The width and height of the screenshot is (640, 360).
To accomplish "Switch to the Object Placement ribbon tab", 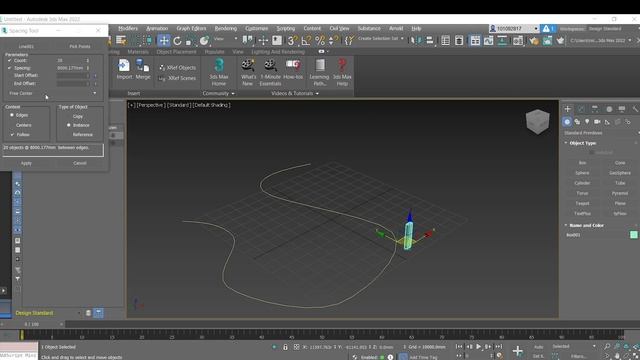I will pyautogui.click(x=176, y=52).
